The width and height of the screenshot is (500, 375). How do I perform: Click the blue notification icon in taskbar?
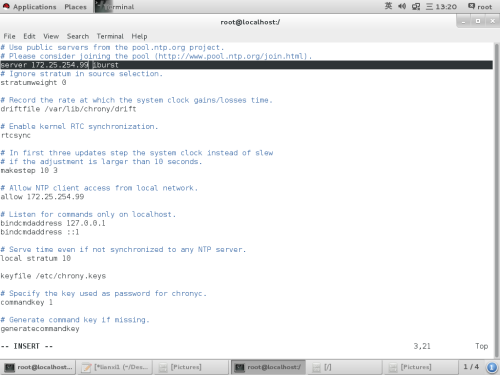pyautogui.click(x=492, y=367)
